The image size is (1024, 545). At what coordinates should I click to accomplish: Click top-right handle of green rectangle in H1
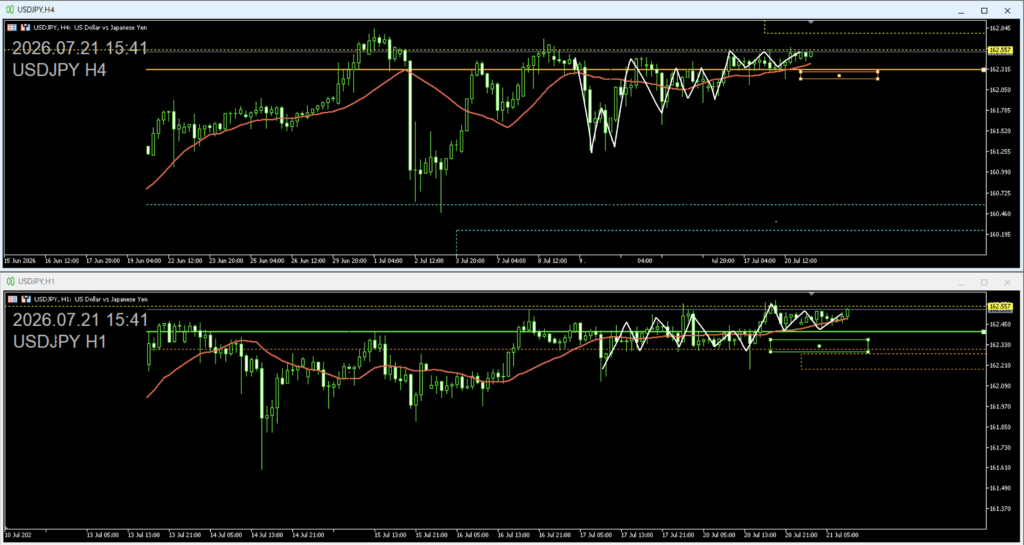tap(868, 339)
